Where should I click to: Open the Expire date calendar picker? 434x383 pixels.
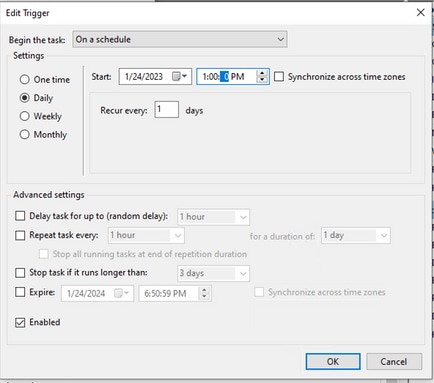click(122, 293)
